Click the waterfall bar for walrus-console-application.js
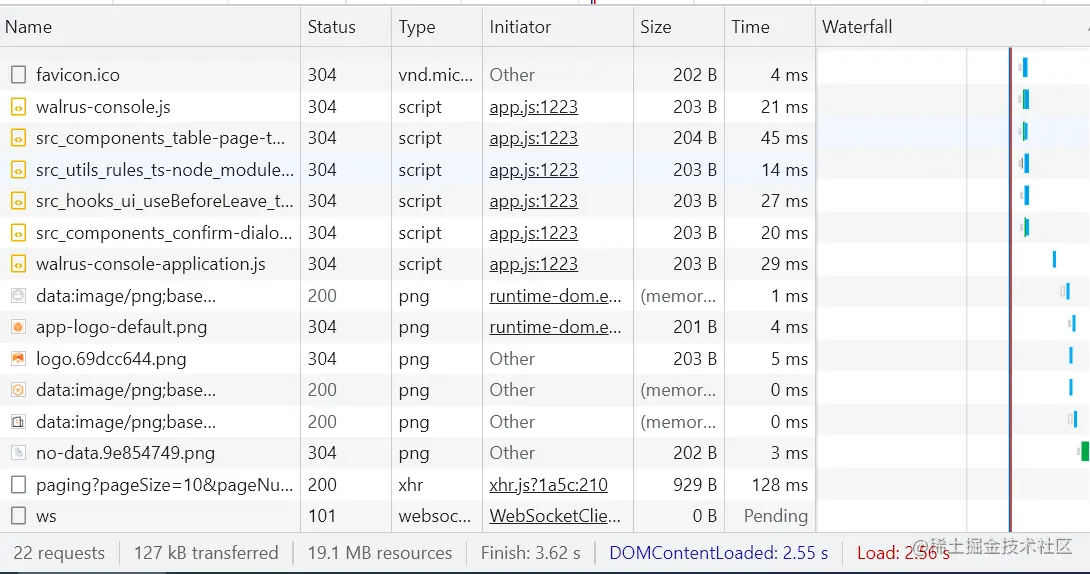The height and width of the screenshot is (574, 1090). 1055,259
